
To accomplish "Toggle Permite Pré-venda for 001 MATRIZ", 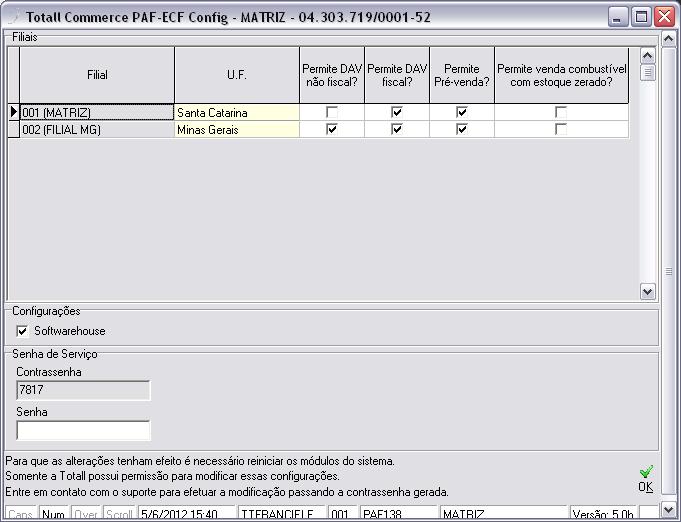I will point(462,112).
